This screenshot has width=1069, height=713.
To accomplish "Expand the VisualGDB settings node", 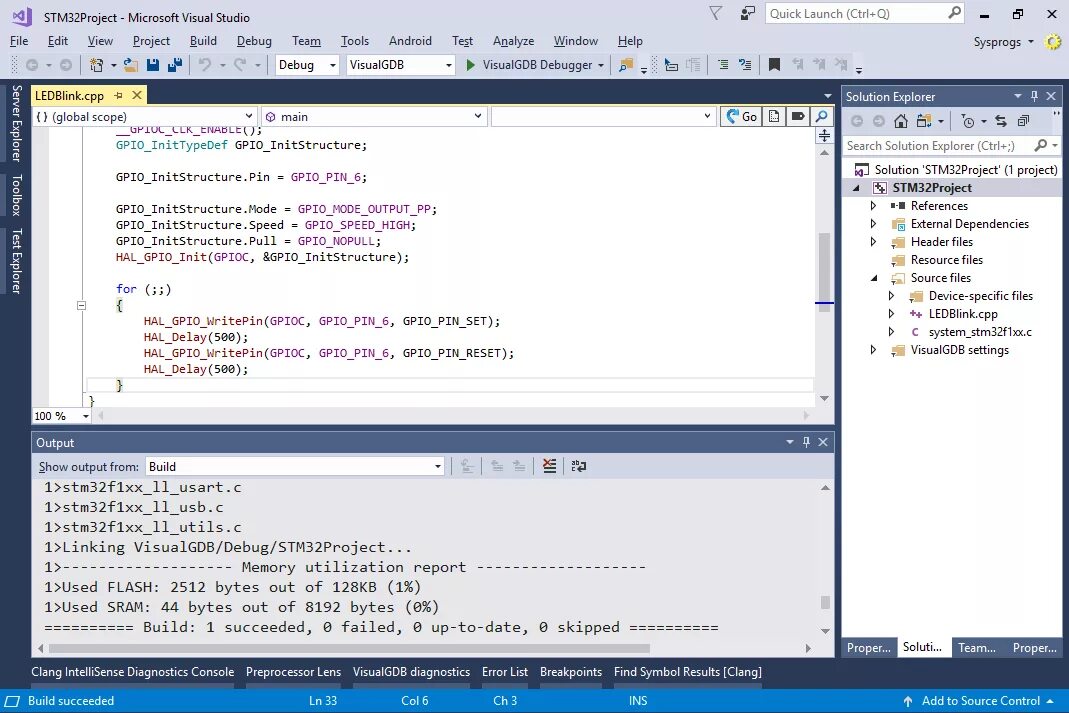I will tap(873, 350).
